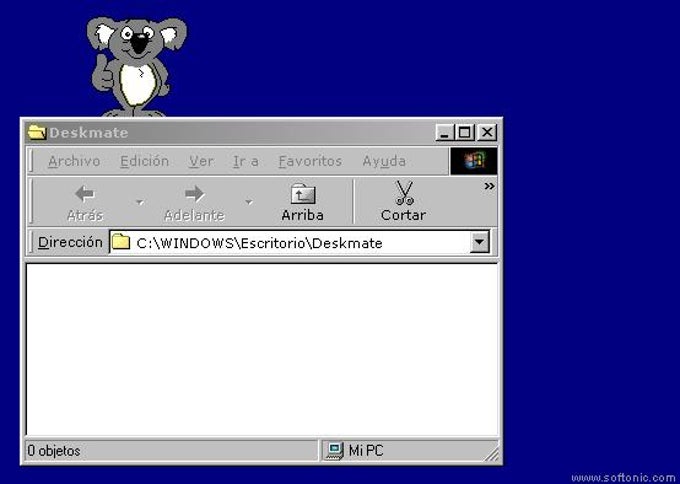Click the folder icon in the address bar

(121, 242)
